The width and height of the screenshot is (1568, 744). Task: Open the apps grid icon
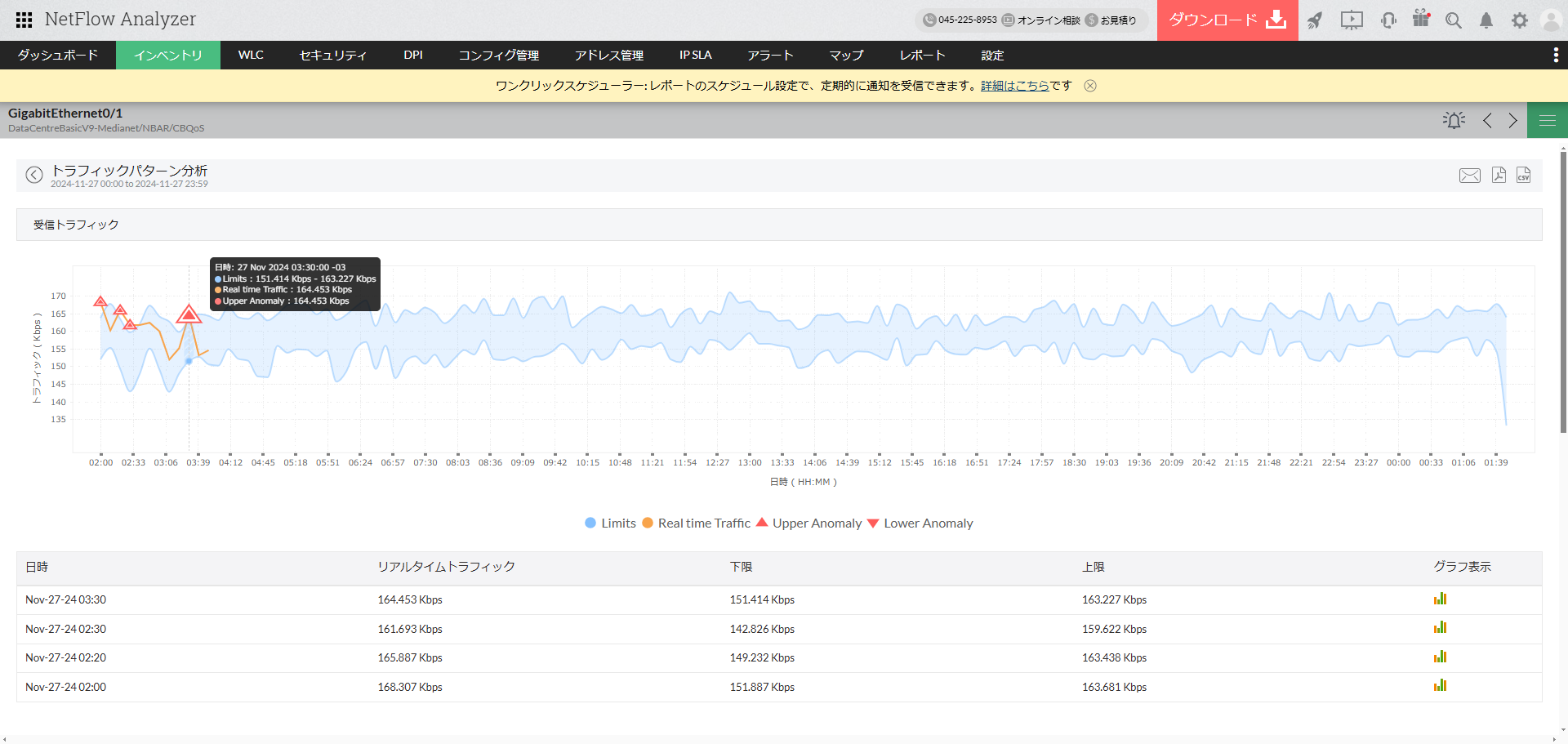pyautogui.click(x=24, y=20)
